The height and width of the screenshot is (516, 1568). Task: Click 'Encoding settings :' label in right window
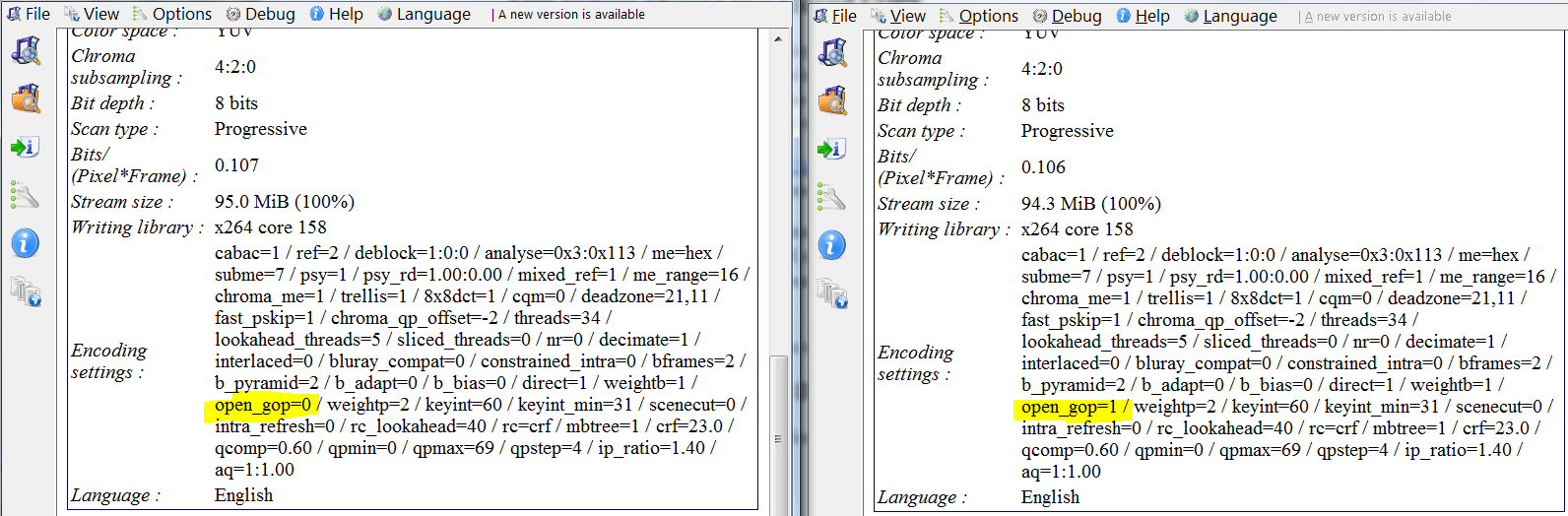pyautogui.click(x=915, y=363)
